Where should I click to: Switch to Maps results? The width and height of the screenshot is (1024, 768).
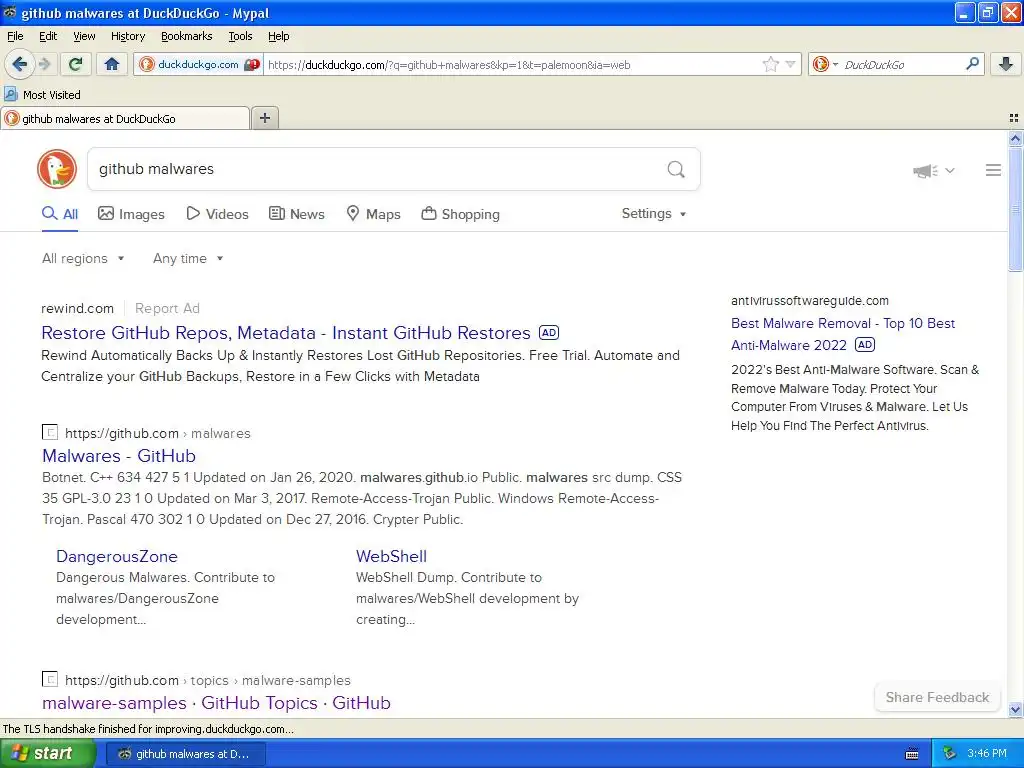tap(374, 214)
